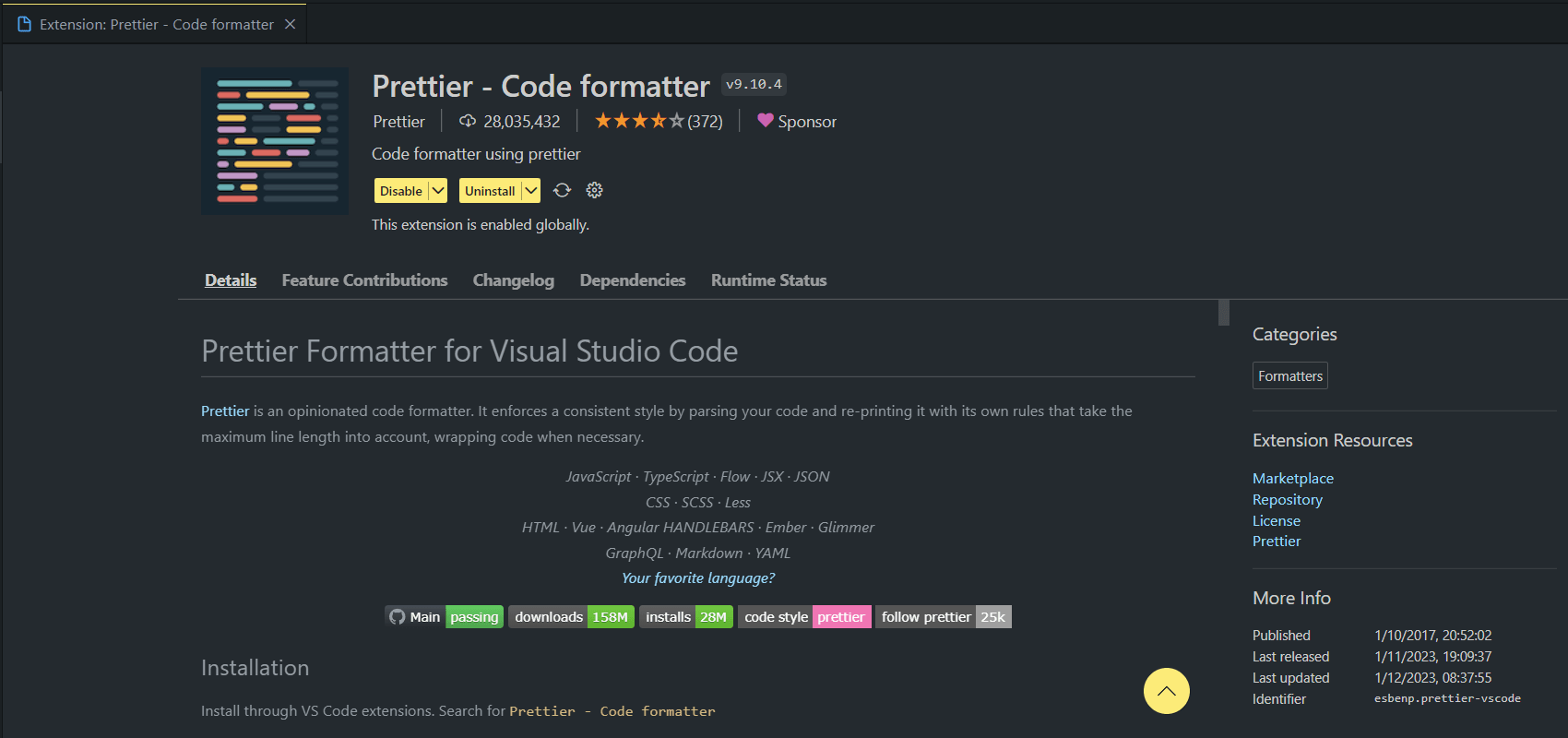Screen dimensions: 1568x738
Task: Close the Extension: Prettier tab
Action: pos(290,24)
